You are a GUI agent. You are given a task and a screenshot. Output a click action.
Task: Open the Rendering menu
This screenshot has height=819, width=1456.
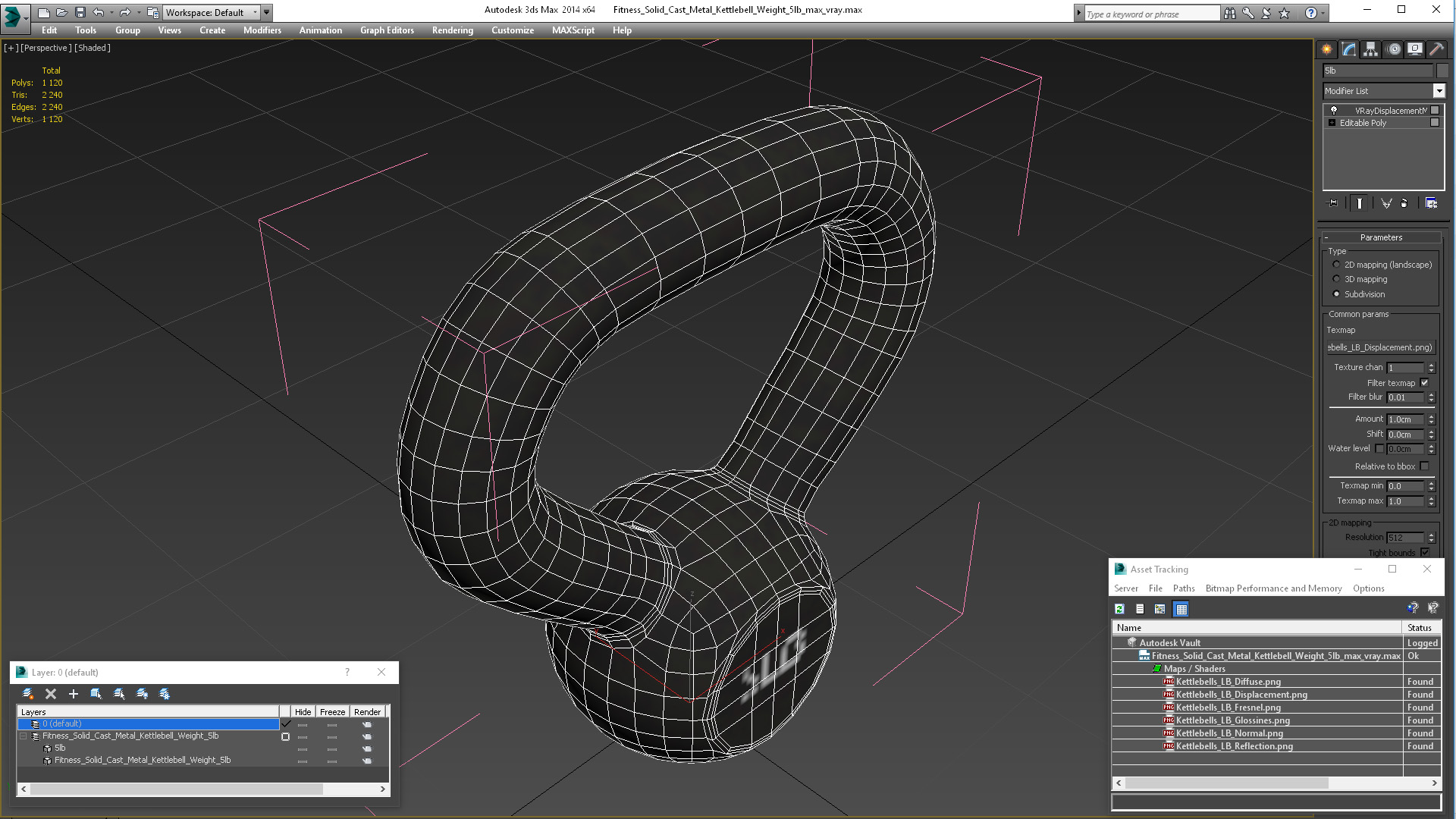pyautogui.click(x=452, y=30)
